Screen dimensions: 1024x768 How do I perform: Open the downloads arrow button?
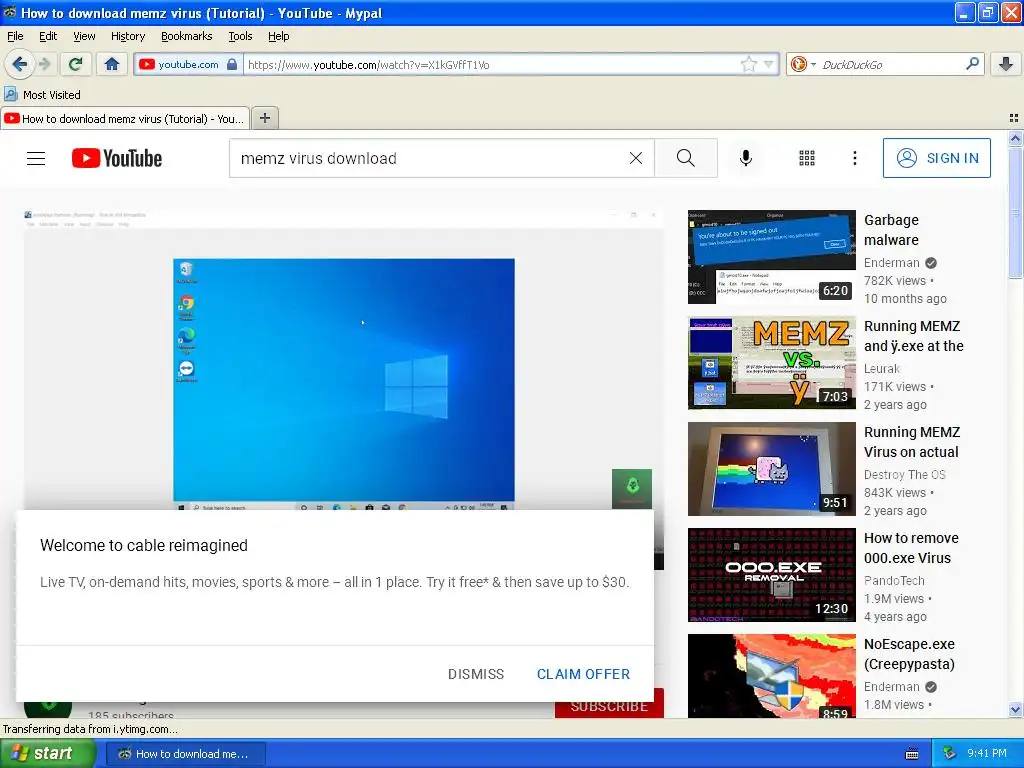[1006, 64]
